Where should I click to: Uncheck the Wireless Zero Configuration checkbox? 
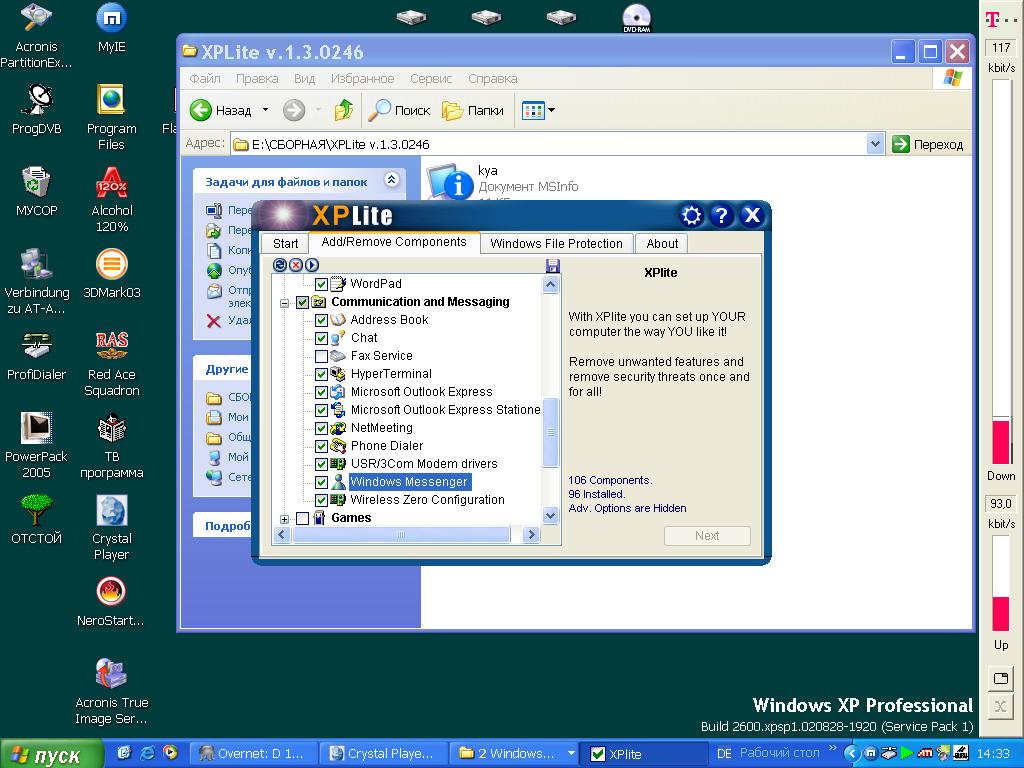321,500
